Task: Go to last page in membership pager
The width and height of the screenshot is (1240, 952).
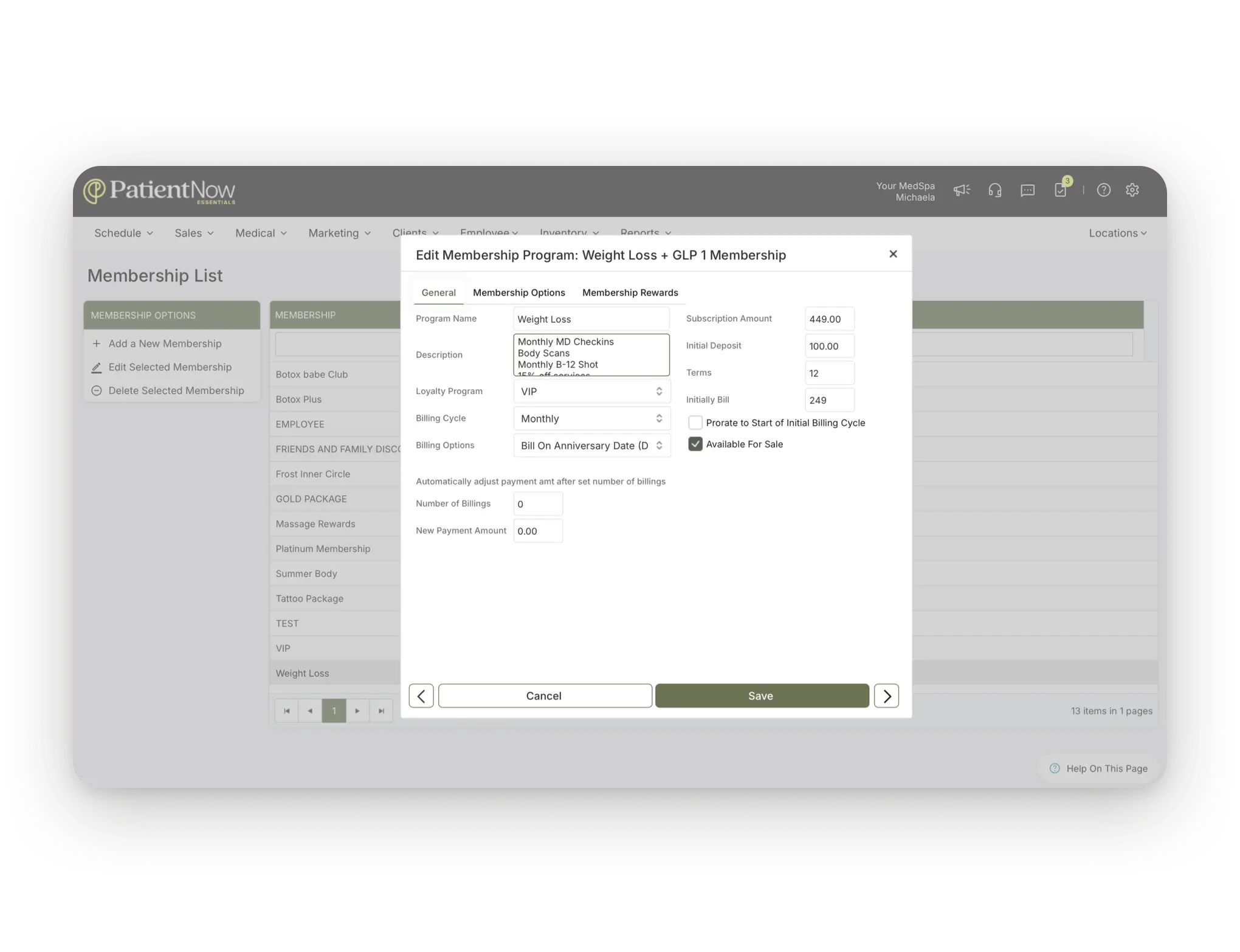Action: tap(381, 711)
